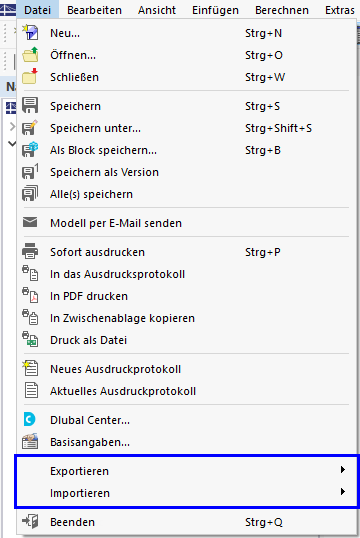Expand the collapsed tree node behind the menu
The width and height of the screenshot is (360, 538).
pos(12,127)
